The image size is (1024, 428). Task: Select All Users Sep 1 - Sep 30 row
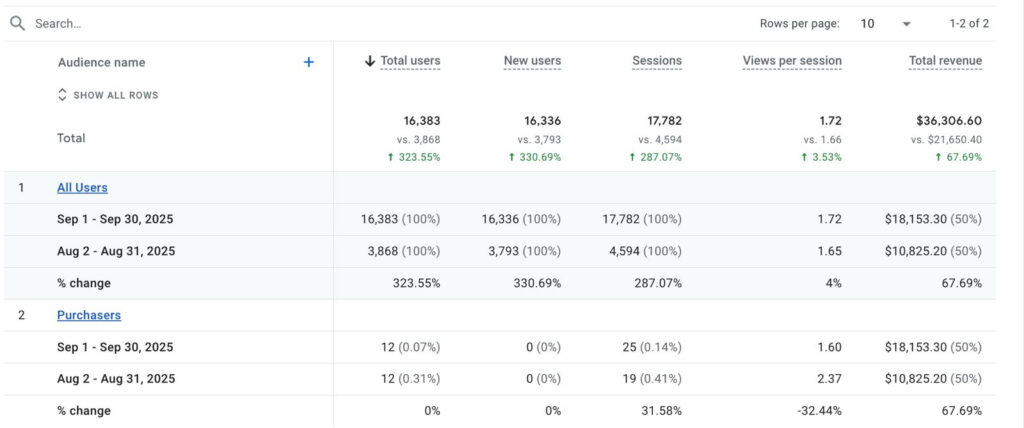pyautogui.click(x=115, y=219)
